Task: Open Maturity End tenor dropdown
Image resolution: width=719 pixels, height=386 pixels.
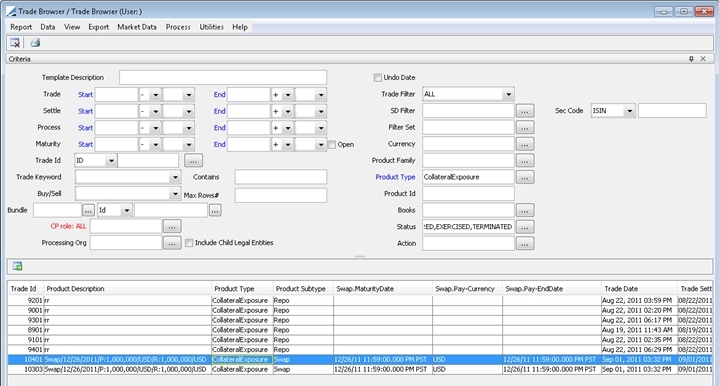Action: coord(321,144)
